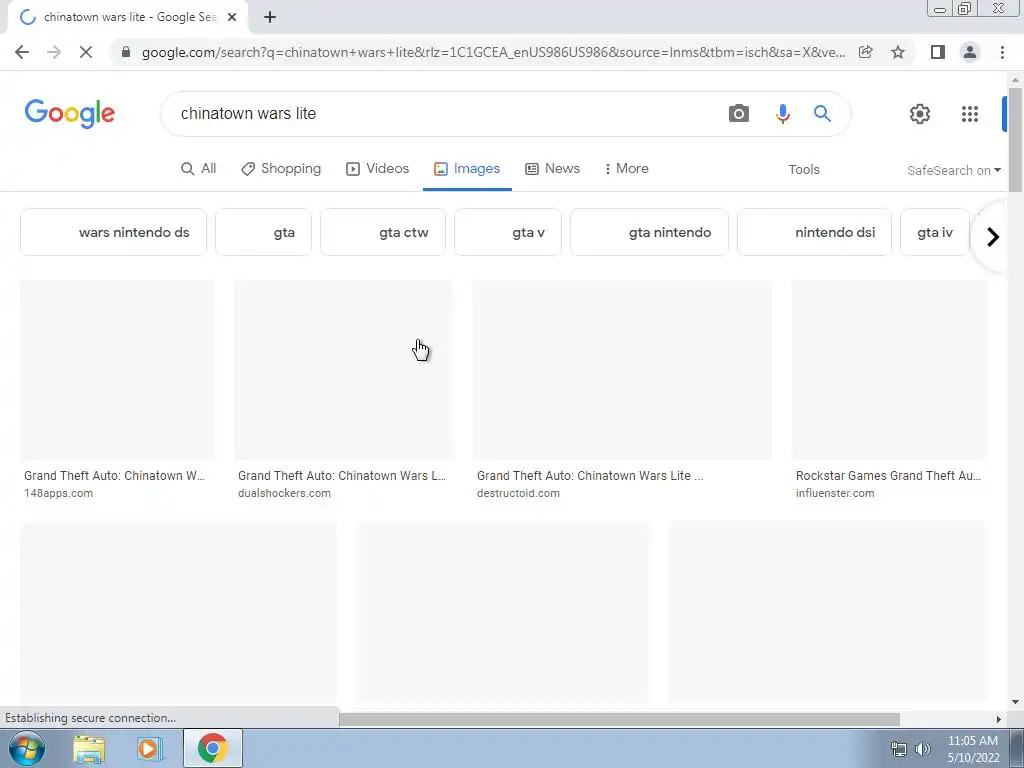The width and height of the screenshot is (1024, 768).
Task: Open 'Grand Theft Auto: Chinatown Wars Lite ...' title
Action: coord(590,476)
